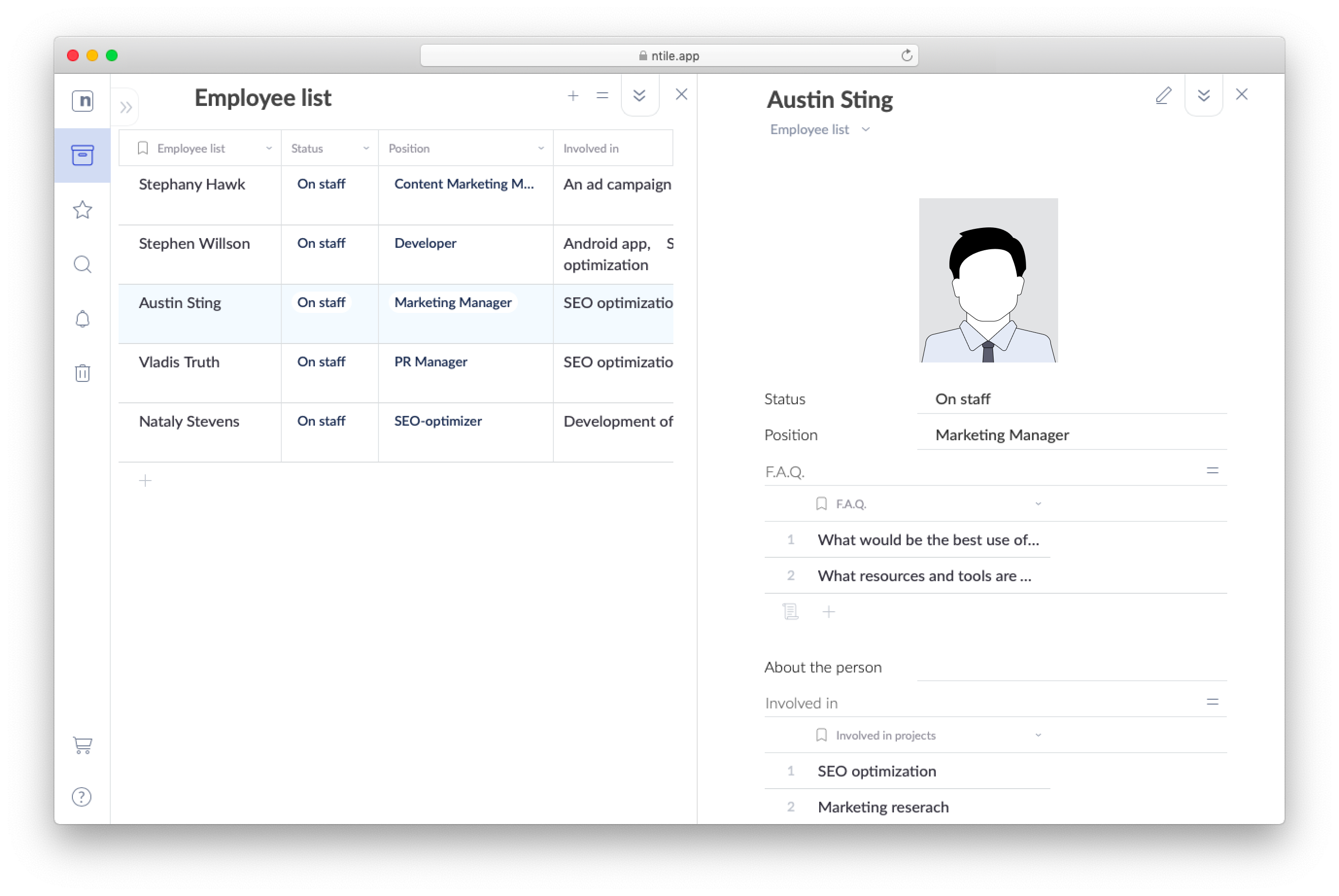Open the archive box sidebar icon
1339x896 pixels.
(x=82, y=155)
